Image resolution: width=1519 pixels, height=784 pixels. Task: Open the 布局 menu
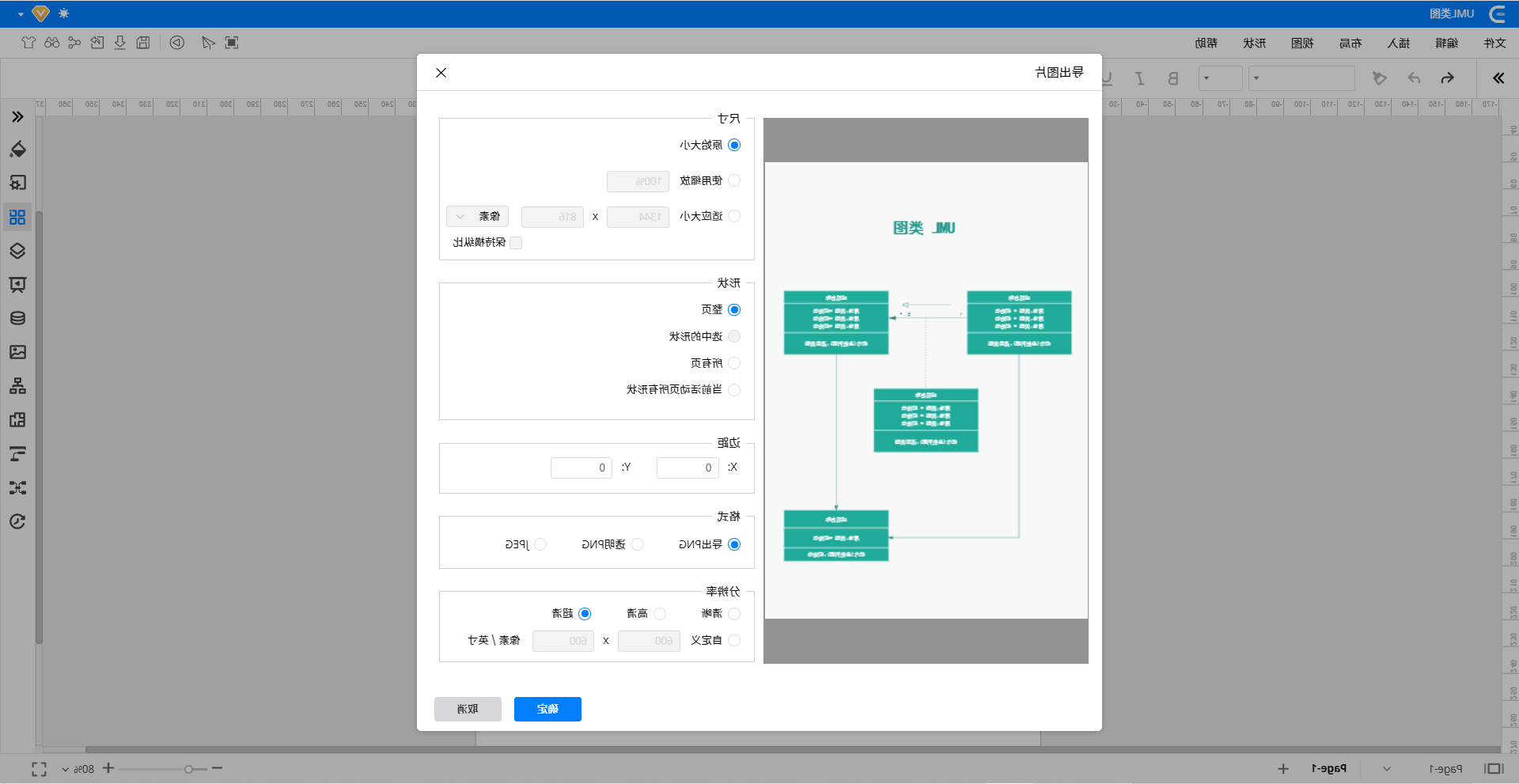(1350, 43)
